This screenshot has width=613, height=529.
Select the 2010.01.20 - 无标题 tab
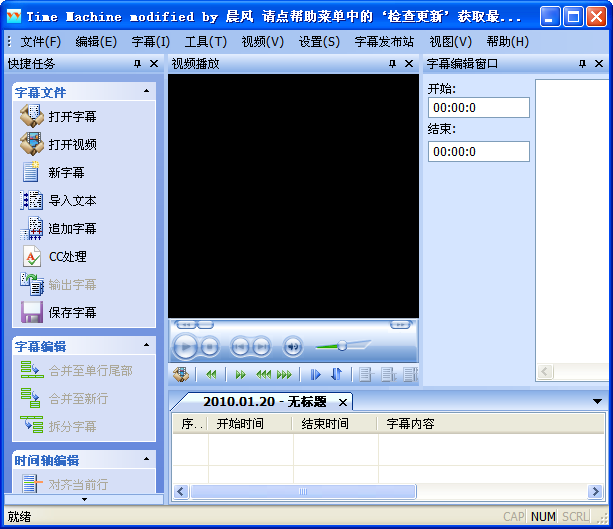[264, 402]
